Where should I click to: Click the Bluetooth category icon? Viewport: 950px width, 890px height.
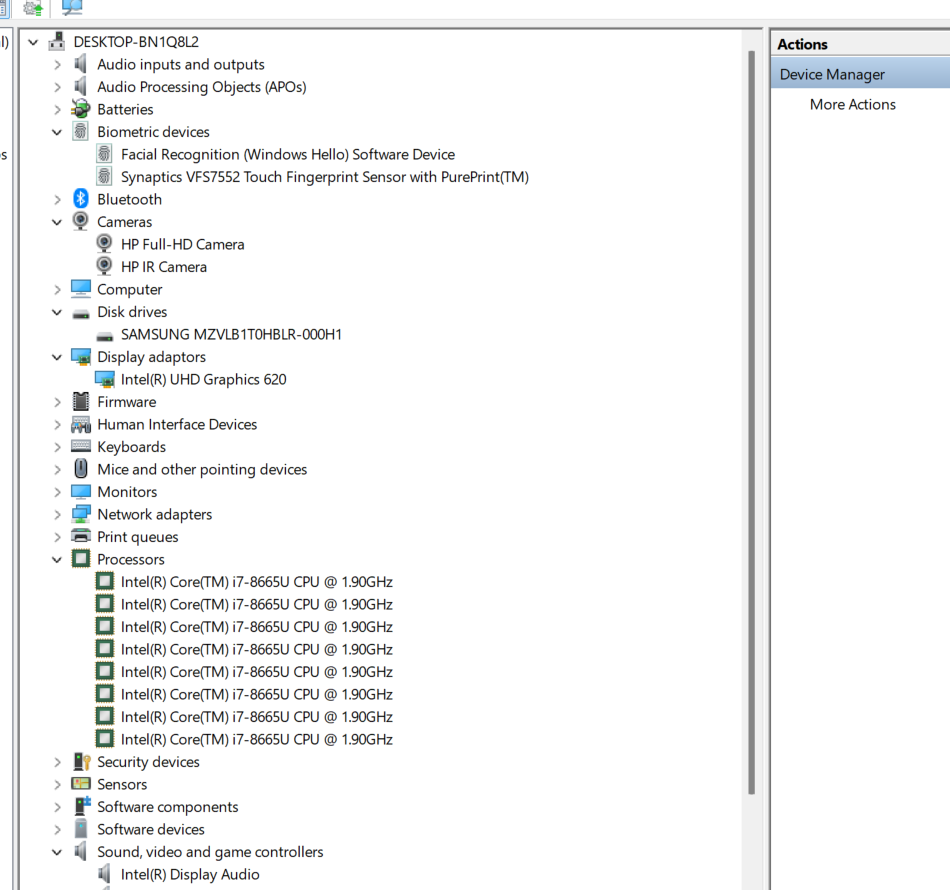coord(81,199)
